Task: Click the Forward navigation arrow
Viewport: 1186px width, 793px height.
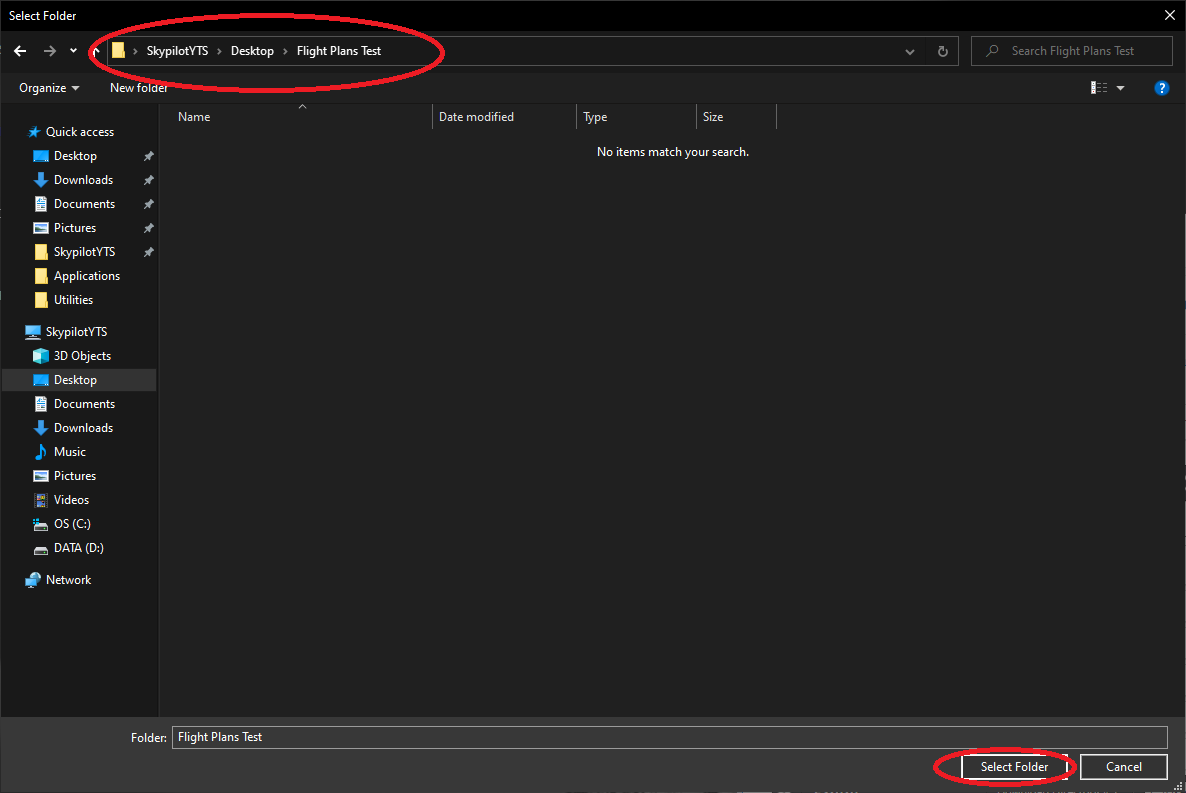Action: (49, 51)
